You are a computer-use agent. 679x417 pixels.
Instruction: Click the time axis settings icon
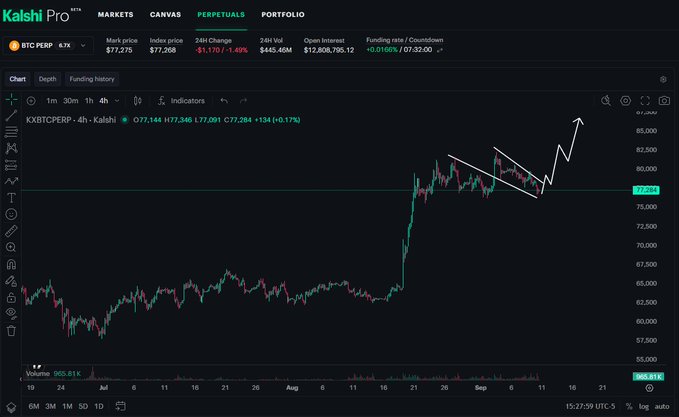click(x=649, y=388)
